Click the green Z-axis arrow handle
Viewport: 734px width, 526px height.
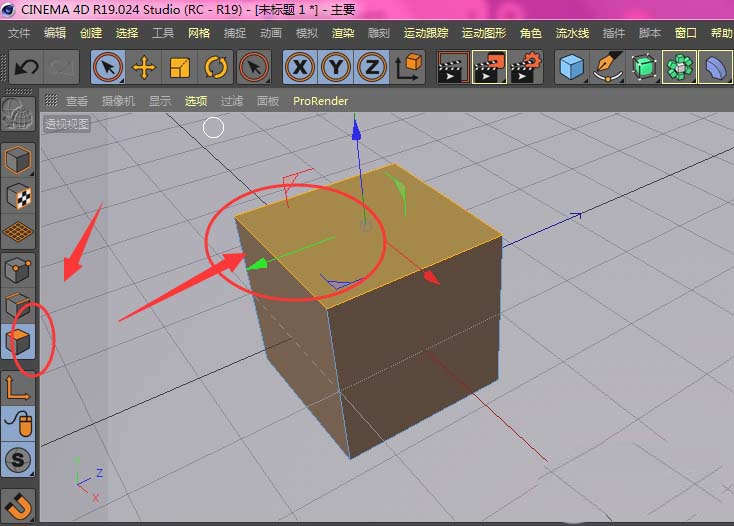pos(257,264)
